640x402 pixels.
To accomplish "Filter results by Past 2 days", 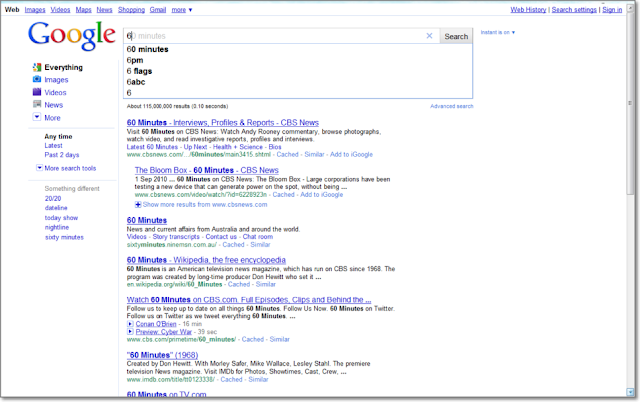I will 62,155.
